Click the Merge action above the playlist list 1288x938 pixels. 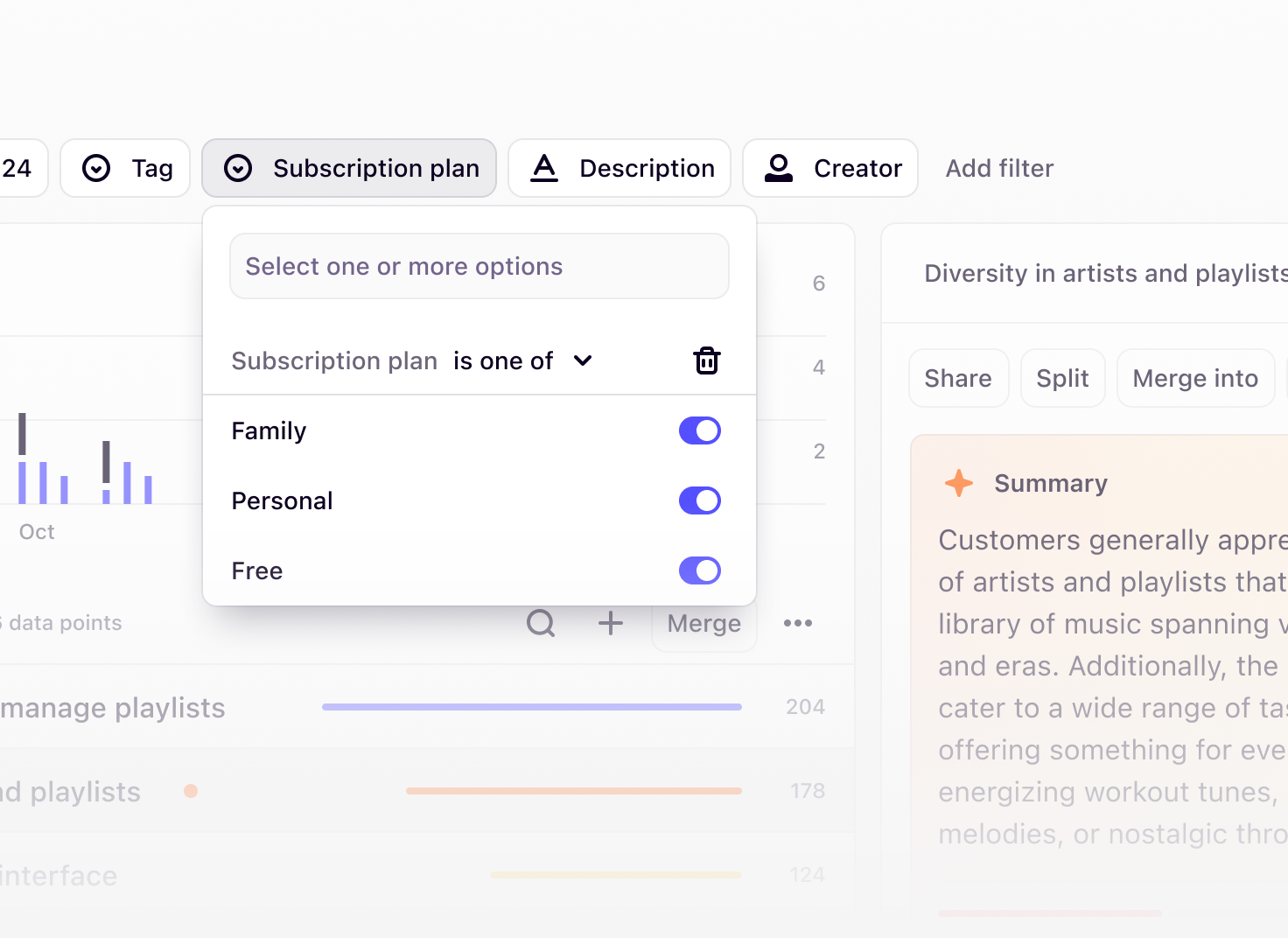[x=703, y=623]
